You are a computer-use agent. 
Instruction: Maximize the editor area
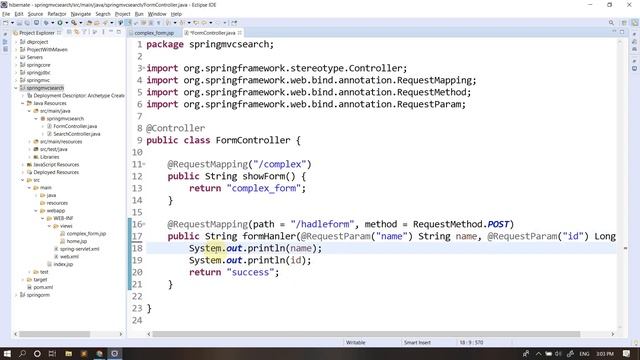(622, 32)
